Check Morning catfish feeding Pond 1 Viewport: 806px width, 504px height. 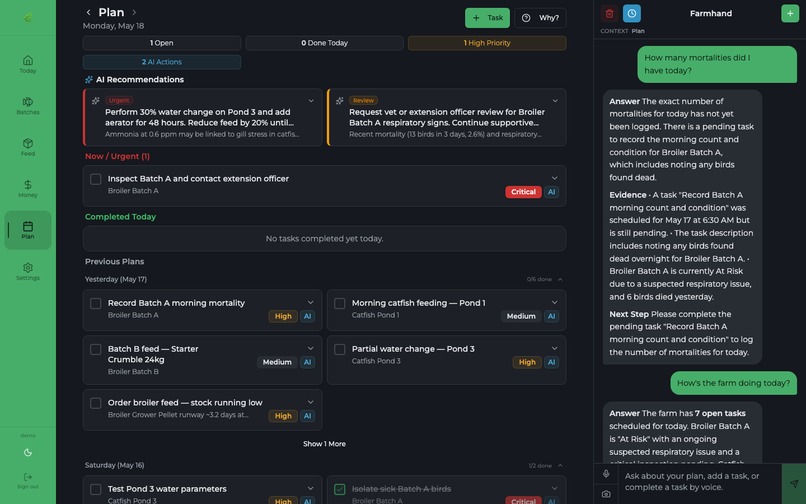pyautogui.click(x=340, y=303)
